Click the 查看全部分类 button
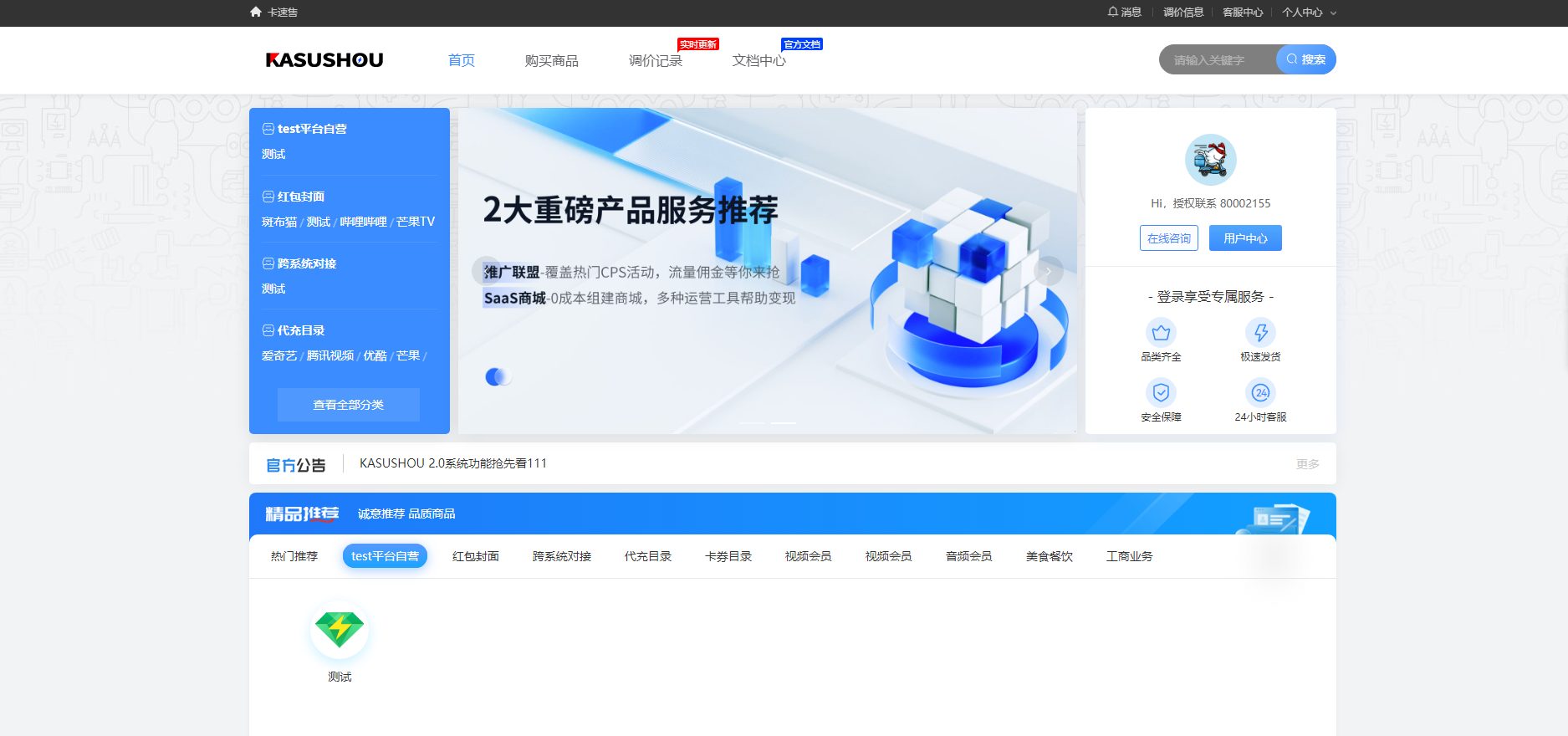The height and width of the screenshot is (736, 1568). 349,405
